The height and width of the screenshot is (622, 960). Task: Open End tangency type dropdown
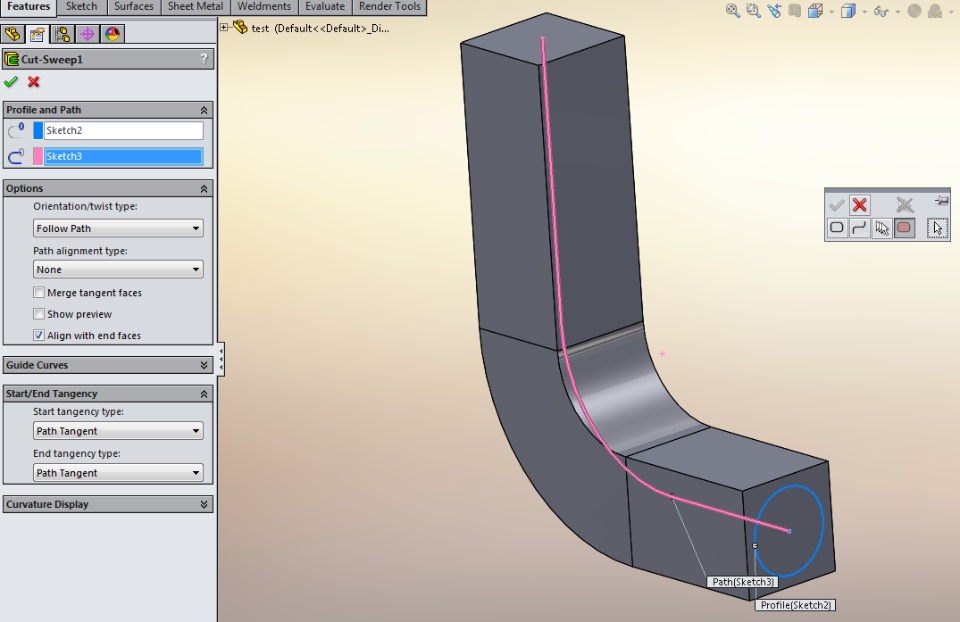coord(118,473)
